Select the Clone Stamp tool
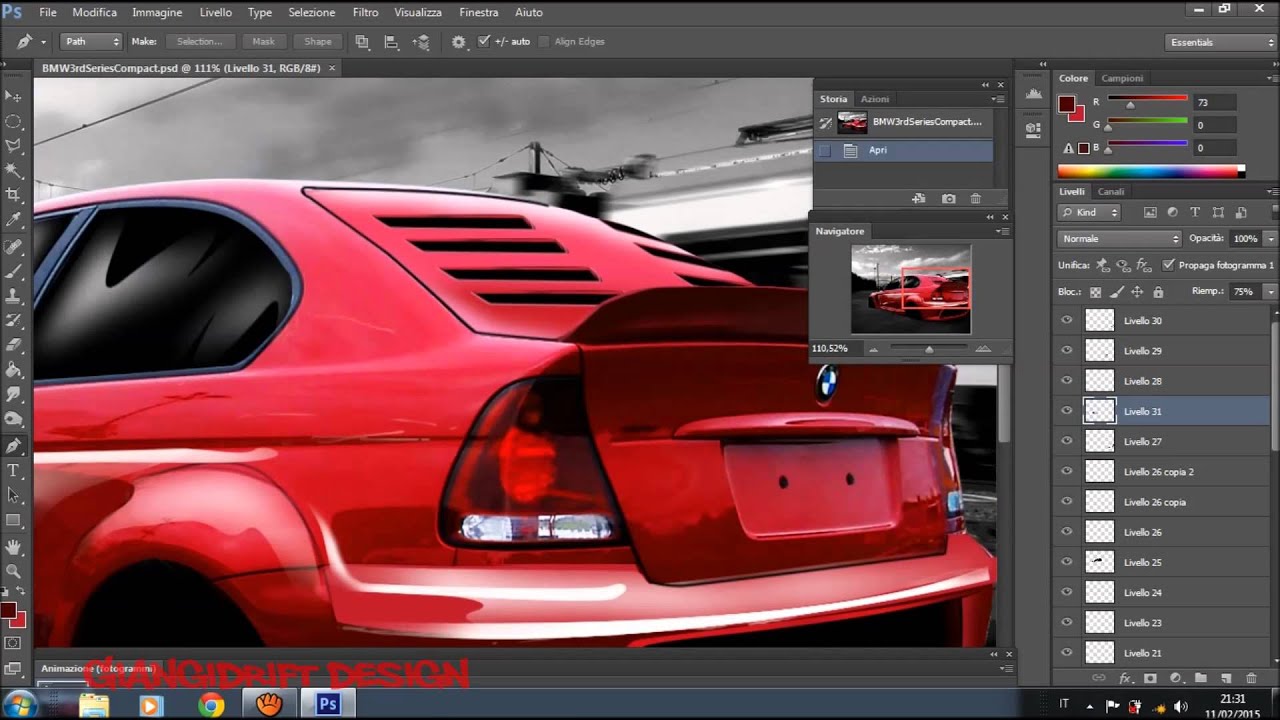Image resolution: width=1280 pixels, height=720 pixels. [x=14, y=296]
